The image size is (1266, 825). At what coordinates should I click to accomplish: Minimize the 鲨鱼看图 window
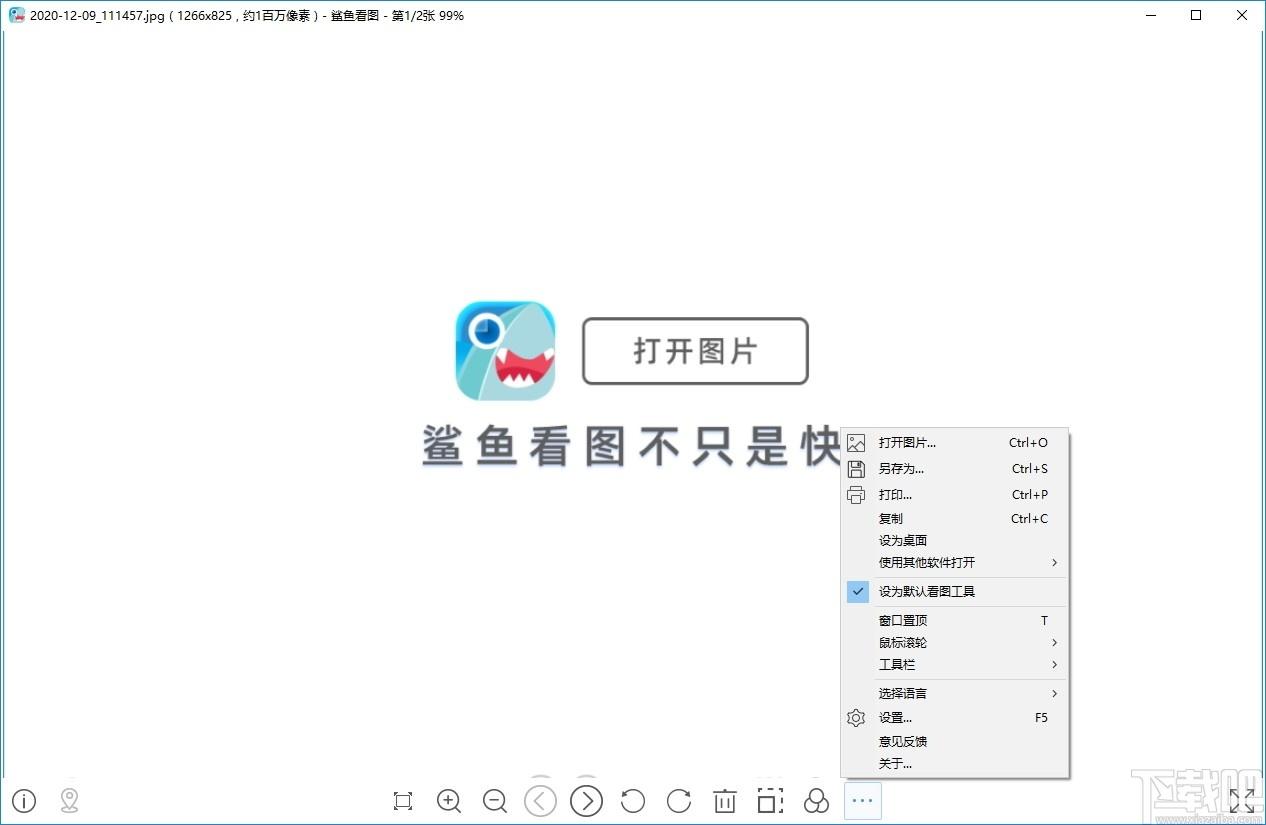click(x=1150, y=15)
